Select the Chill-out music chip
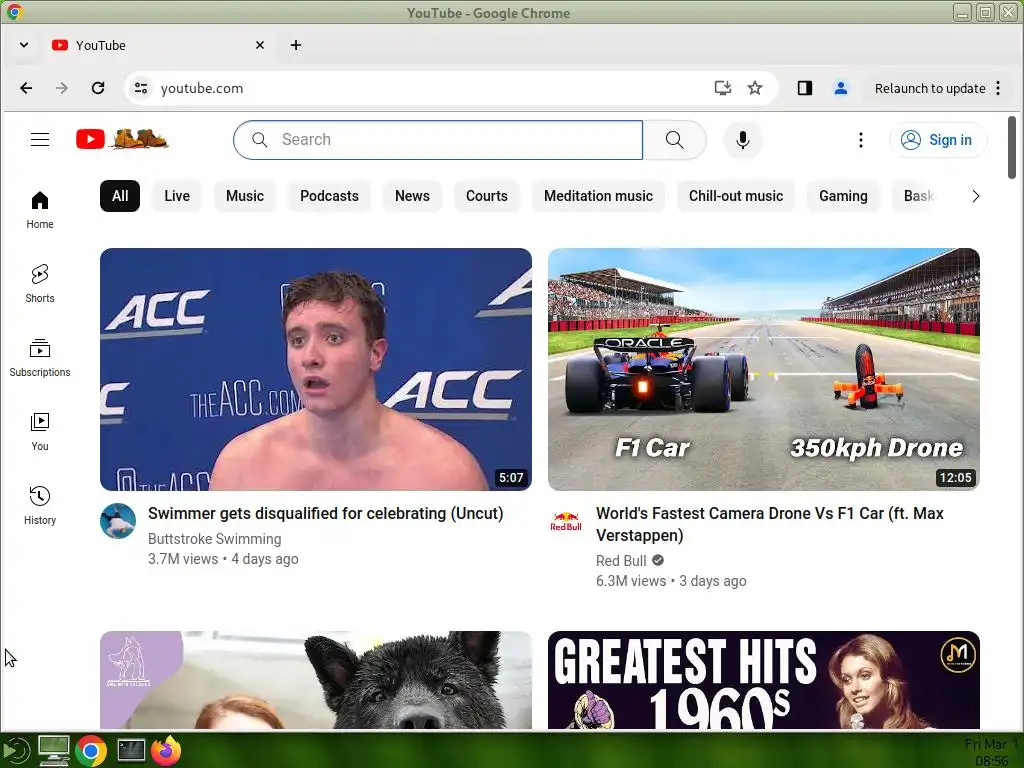Screen dimensions: 1024x768 736,196
